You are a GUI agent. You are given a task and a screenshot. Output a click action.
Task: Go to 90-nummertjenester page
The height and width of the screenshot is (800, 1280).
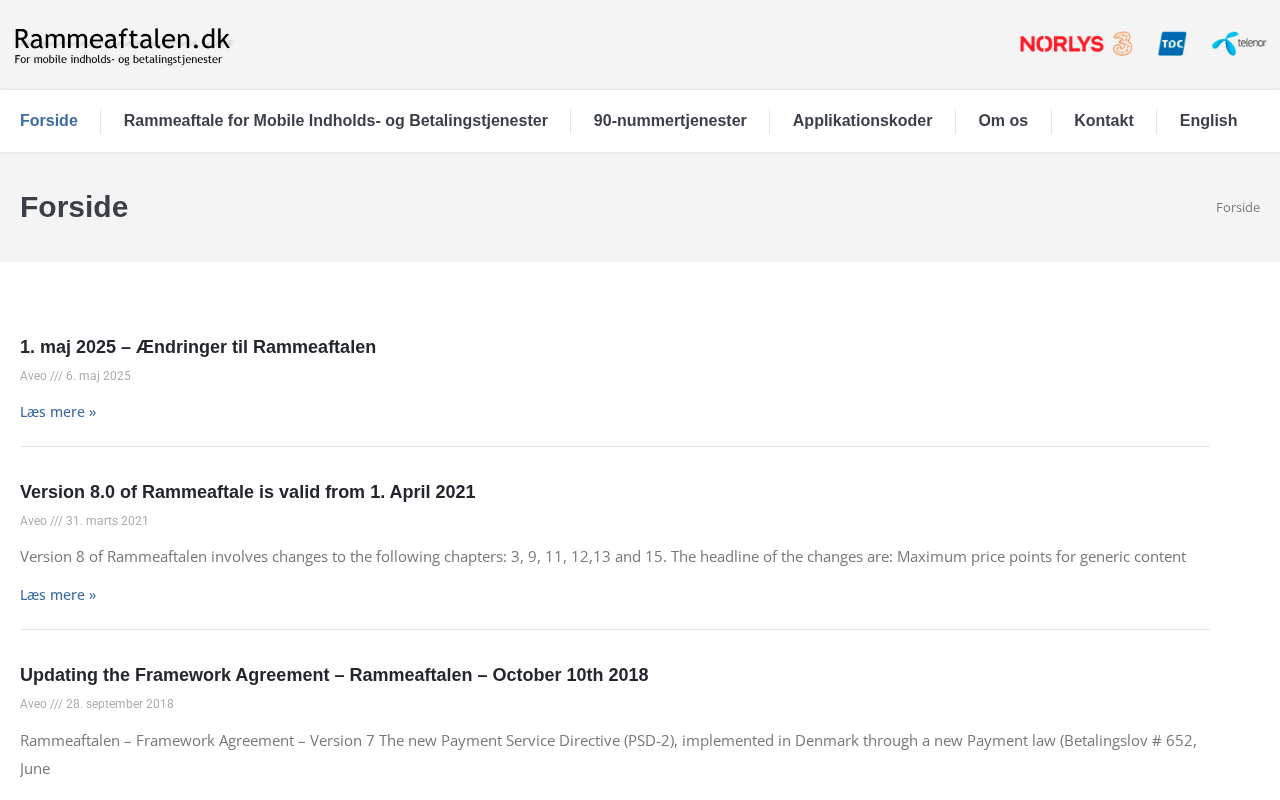(x=670, y=121)
